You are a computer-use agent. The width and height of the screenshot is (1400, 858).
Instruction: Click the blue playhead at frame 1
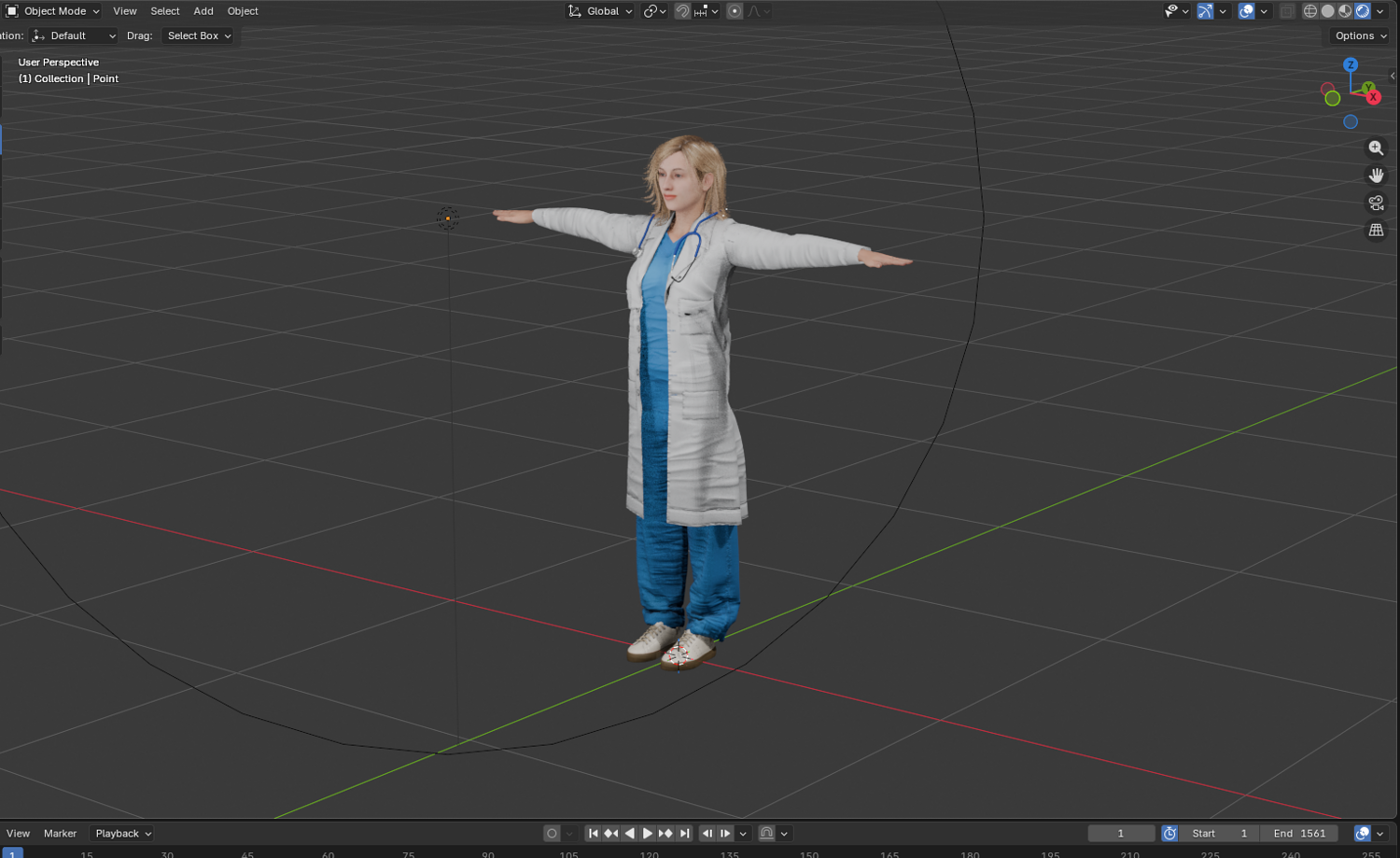click(x=12, y=853)
